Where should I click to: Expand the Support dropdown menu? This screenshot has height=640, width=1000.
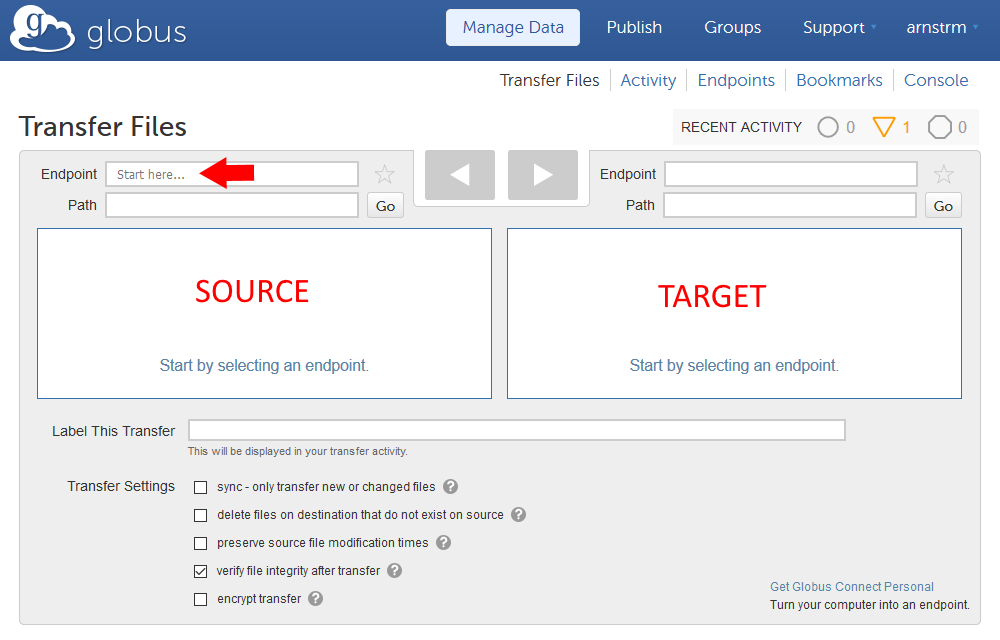pyautogui.click(x=839, y=28)
